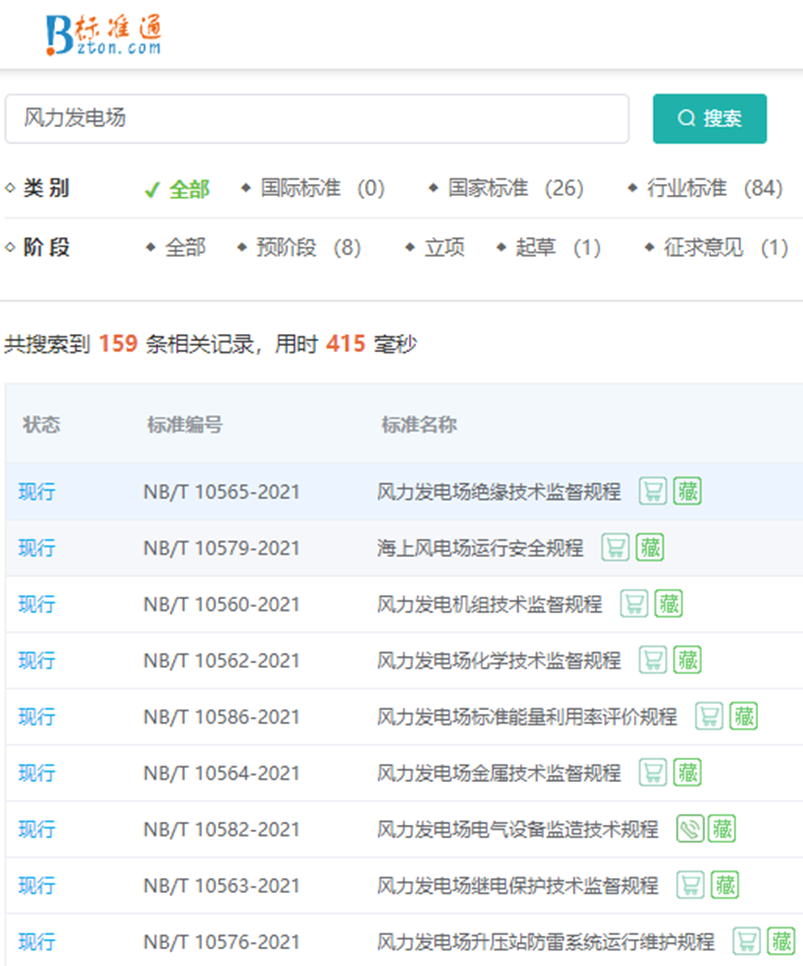Click the 藏 favorite icon for 风力发电场绝缘技术监督规程
The width and height of the screenshot is (803, 966).
click(x=687, y=492)
